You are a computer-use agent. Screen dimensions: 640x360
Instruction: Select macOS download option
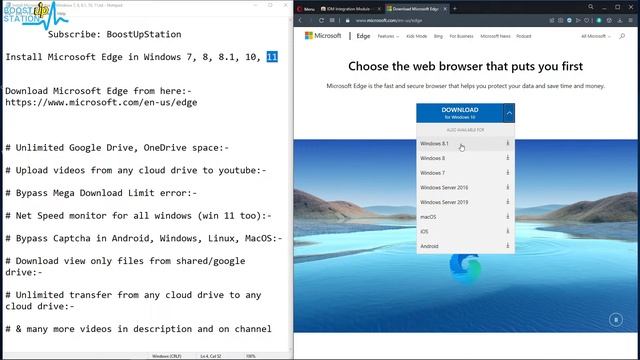[x=465, y=217]
